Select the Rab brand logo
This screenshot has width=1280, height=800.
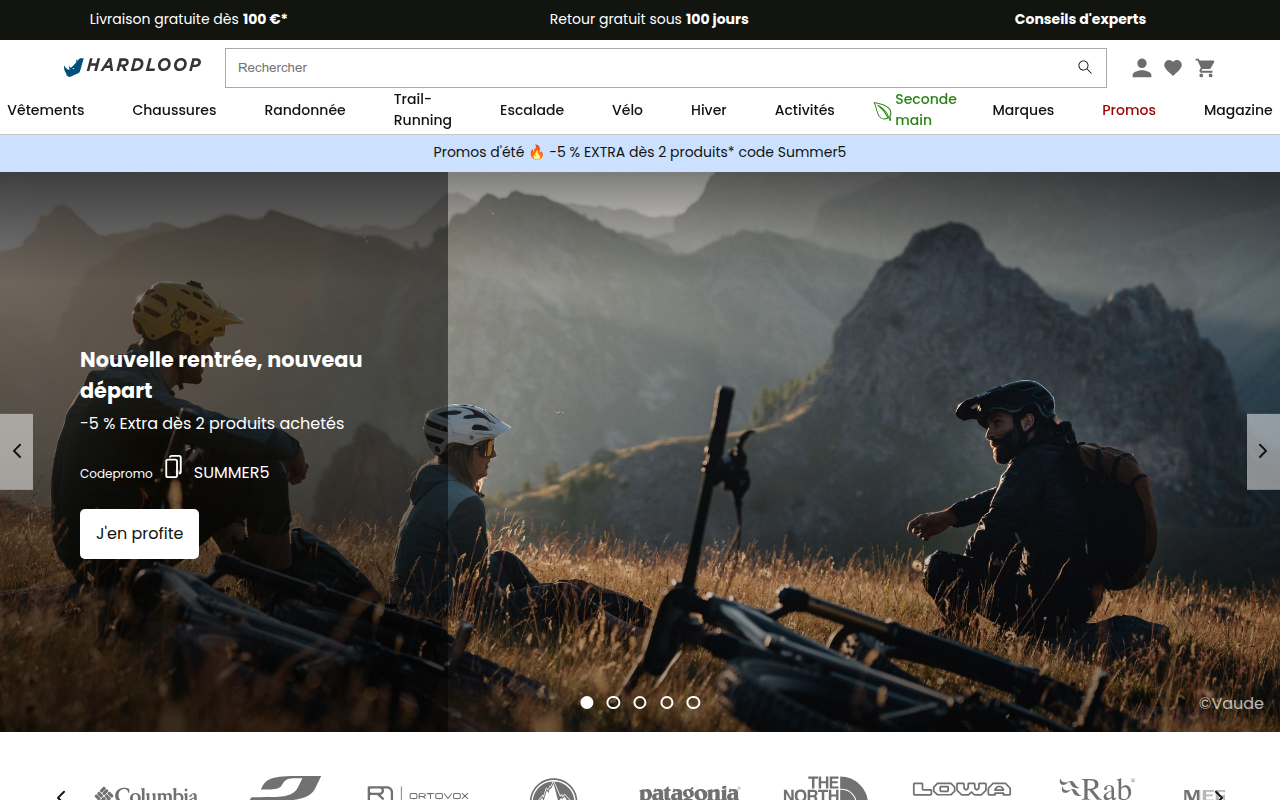[x=1097, y=789]
